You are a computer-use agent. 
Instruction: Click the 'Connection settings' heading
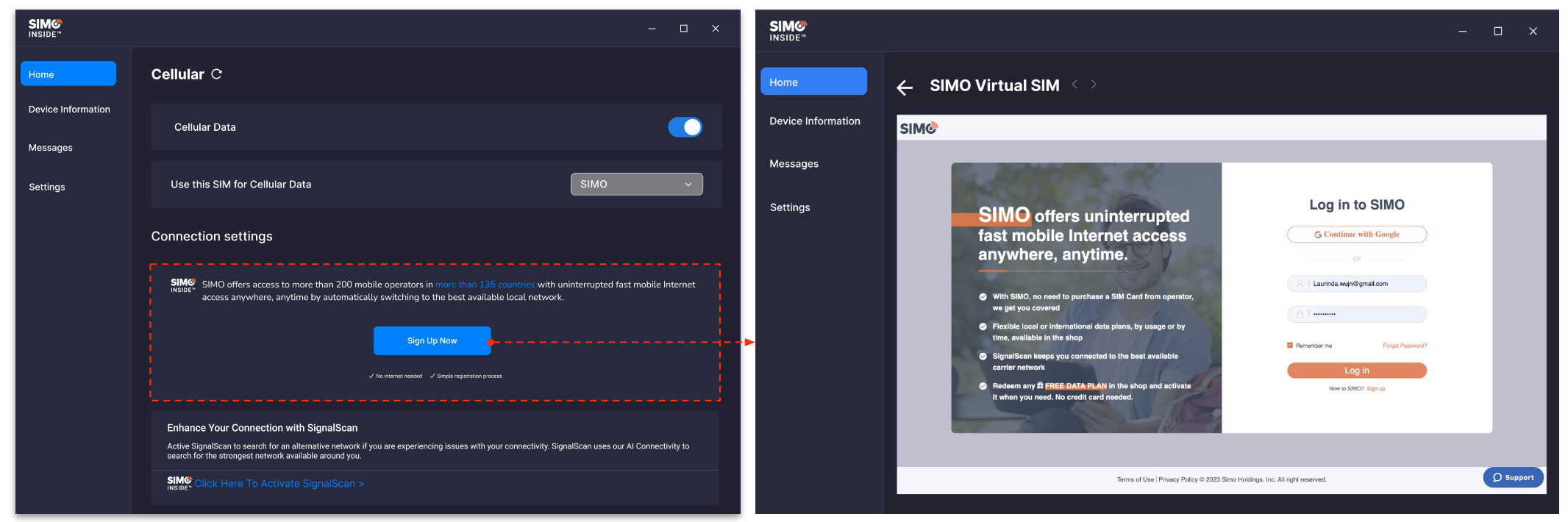click(x=212, y=236)
